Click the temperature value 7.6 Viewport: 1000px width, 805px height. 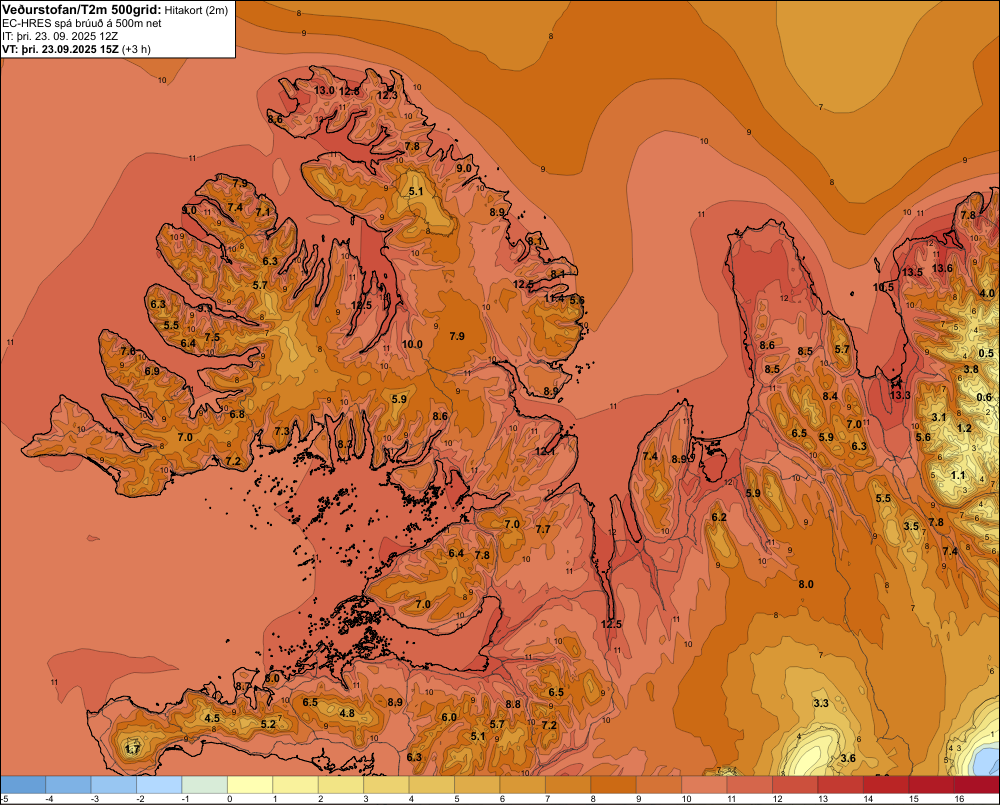[128, 351]
